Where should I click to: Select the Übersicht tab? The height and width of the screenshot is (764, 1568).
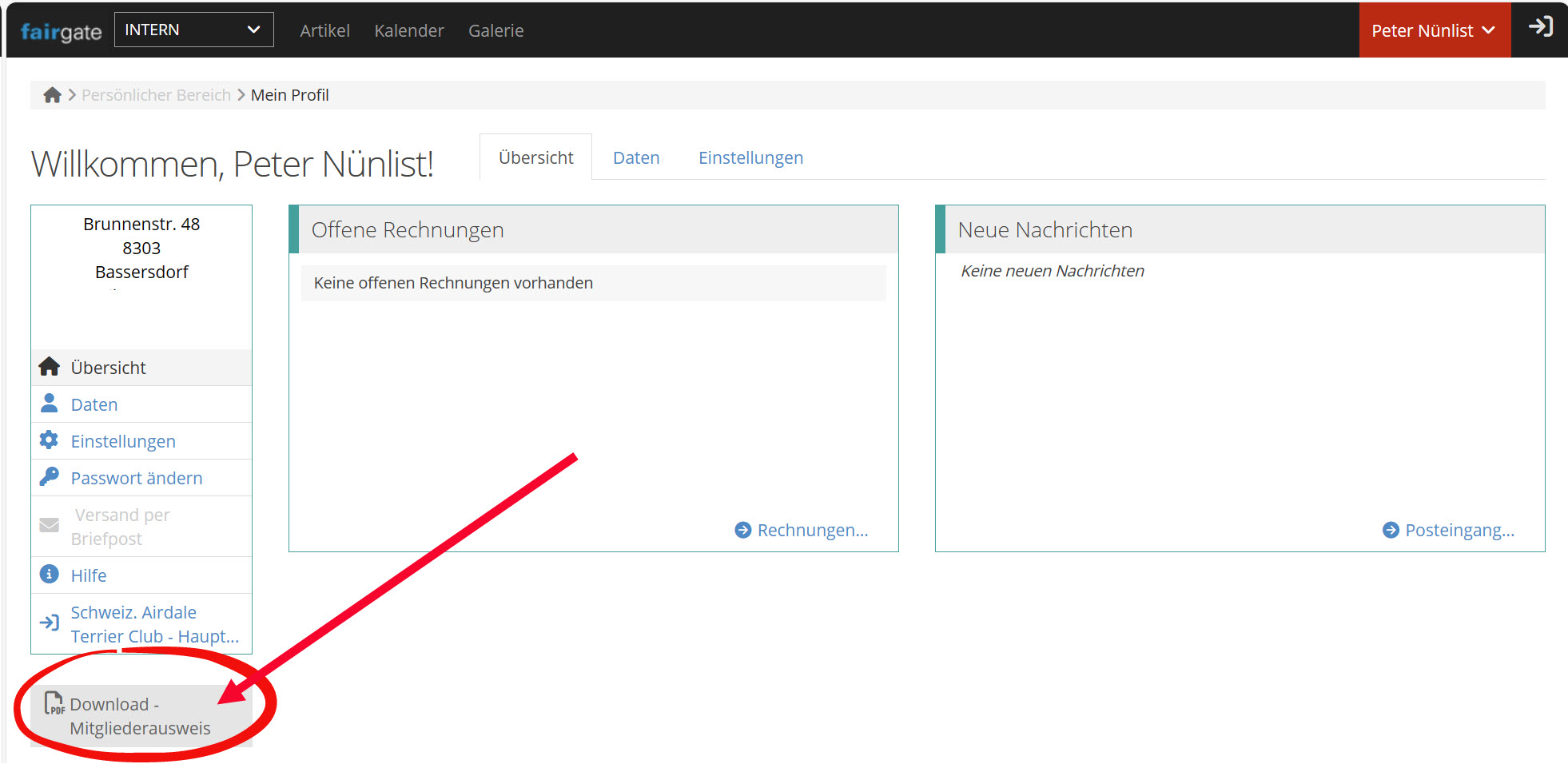[x=535, y=157]
